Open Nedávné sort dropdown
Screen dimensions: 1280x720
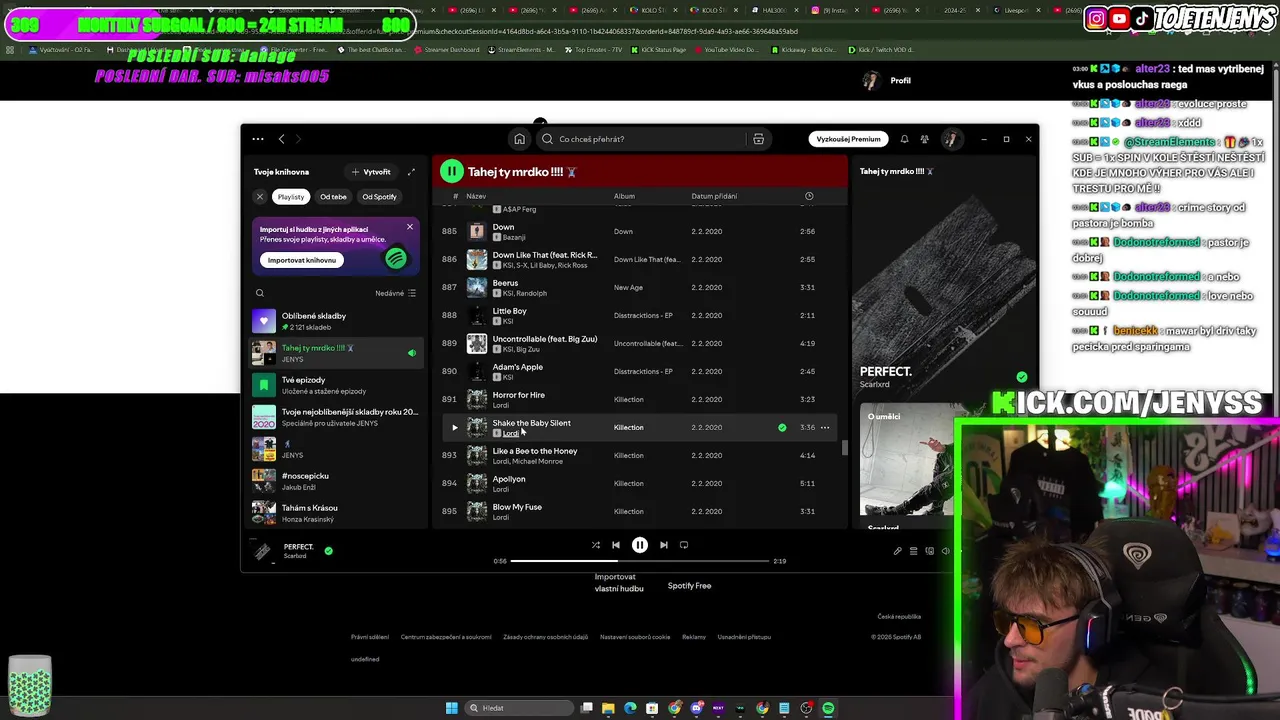pyautogui.click(x=395, y=293)
